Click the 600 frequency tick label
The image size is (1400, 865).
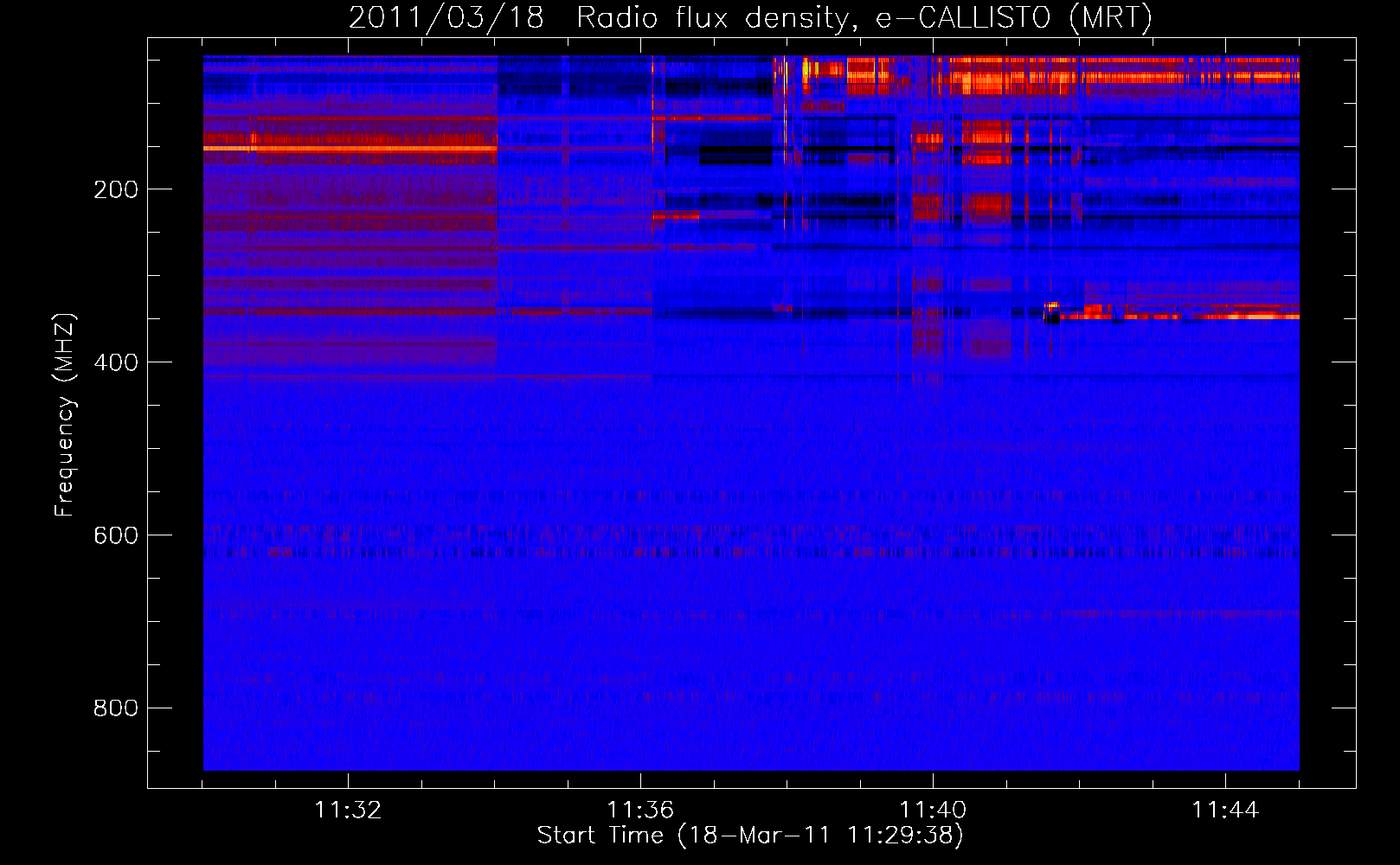[x=116, y=535]
